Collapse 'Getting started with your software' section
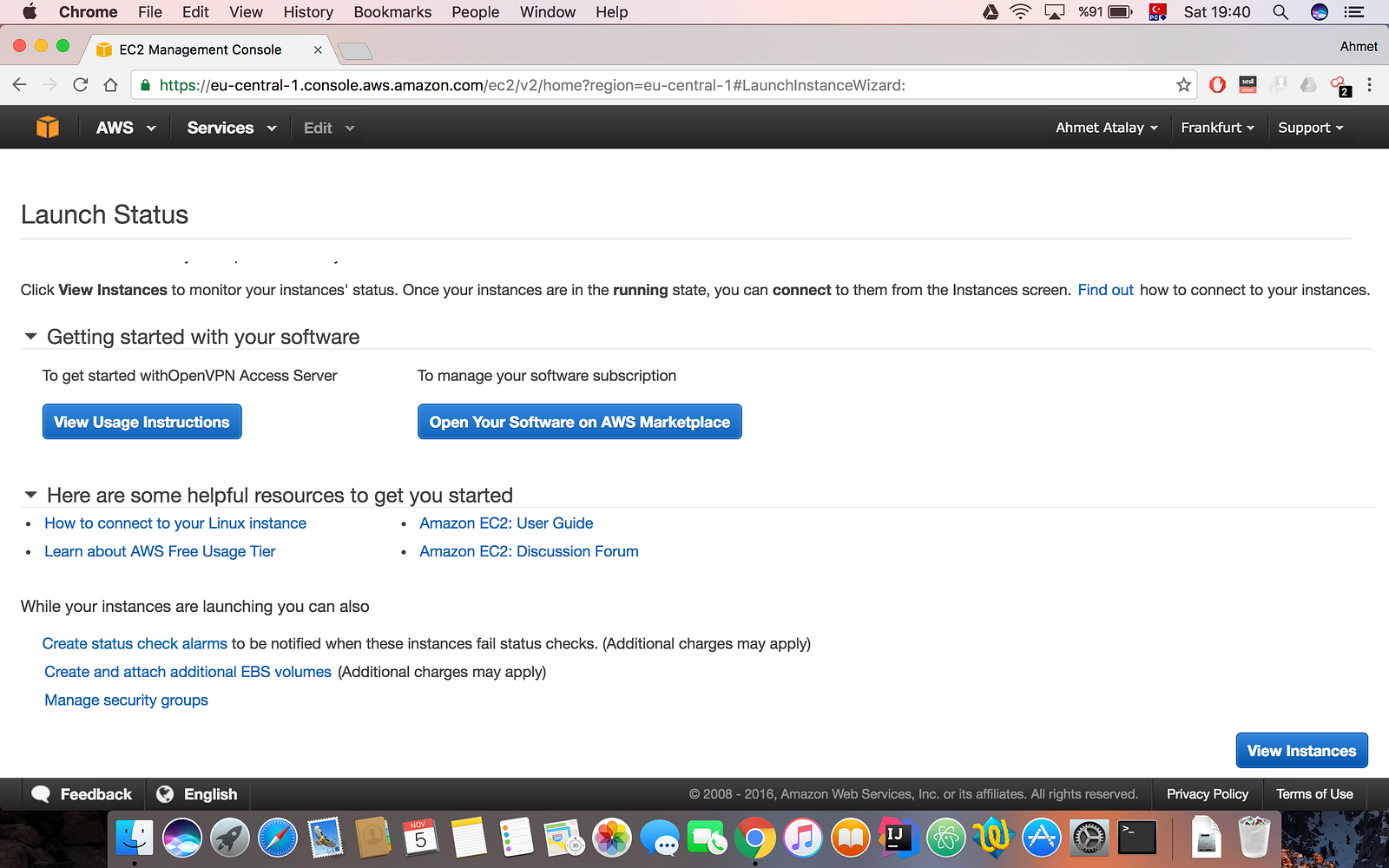1389x868 pixels. pyautogui.click(x=30, y=337)
